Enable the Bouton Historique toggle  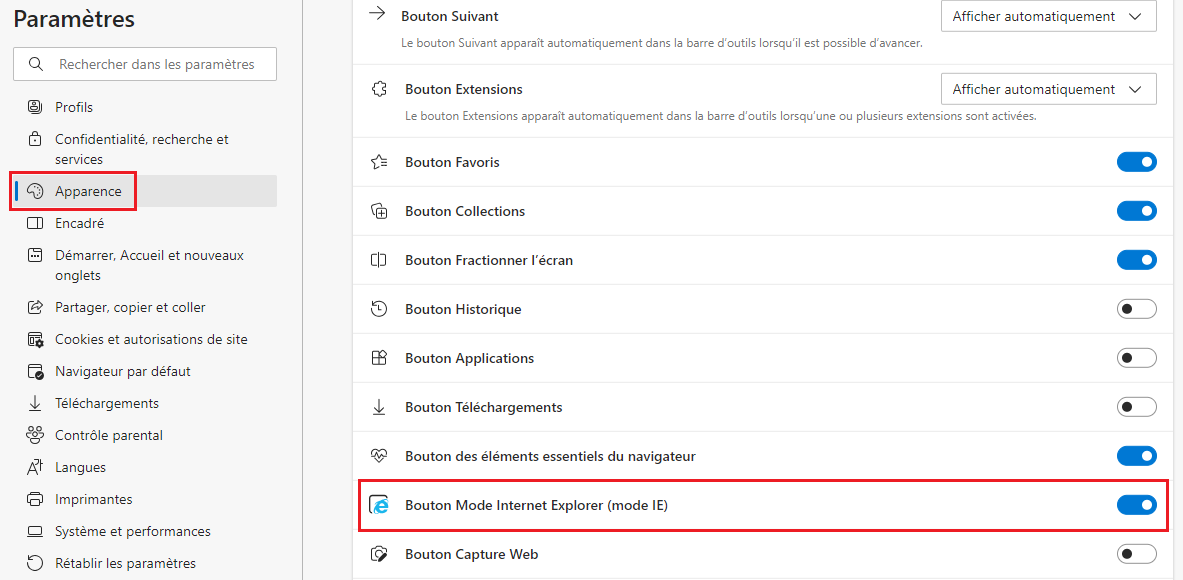(x=1136, y=309)
